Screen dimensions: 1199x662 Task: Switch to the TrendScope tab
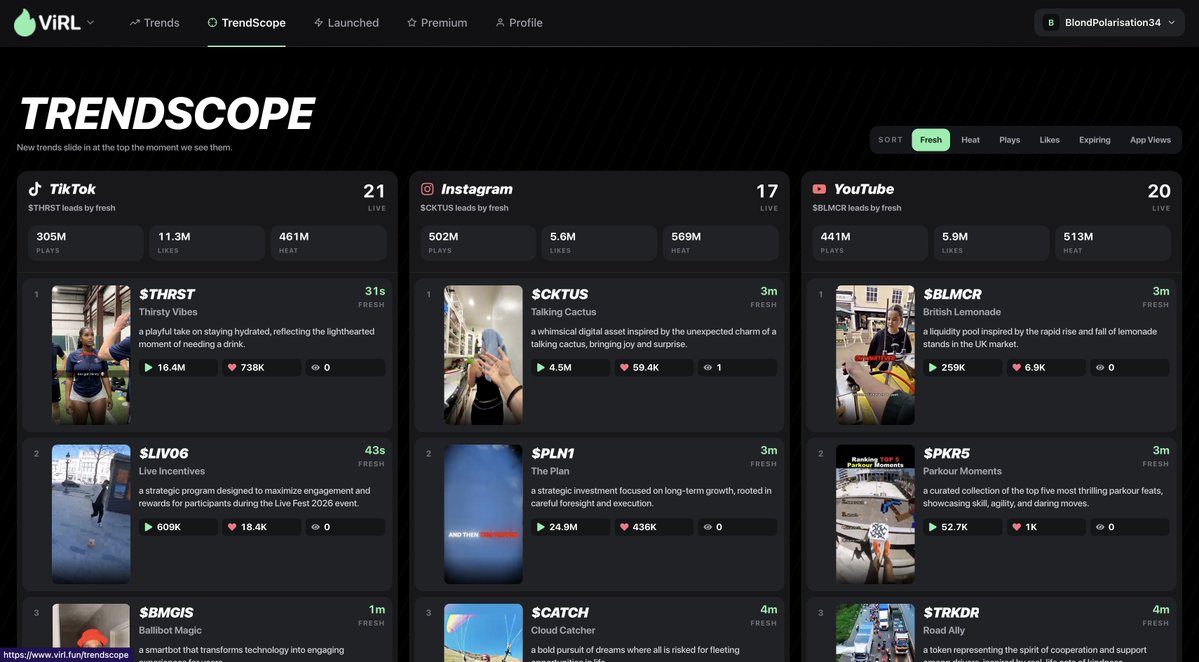pos(246,23)
